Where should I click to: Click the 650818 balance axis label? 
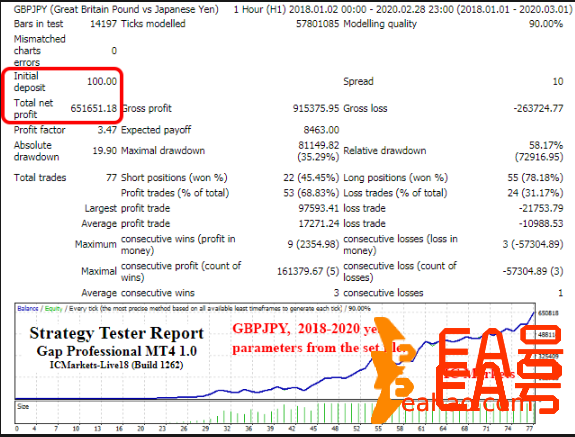(x=548, y=313)
